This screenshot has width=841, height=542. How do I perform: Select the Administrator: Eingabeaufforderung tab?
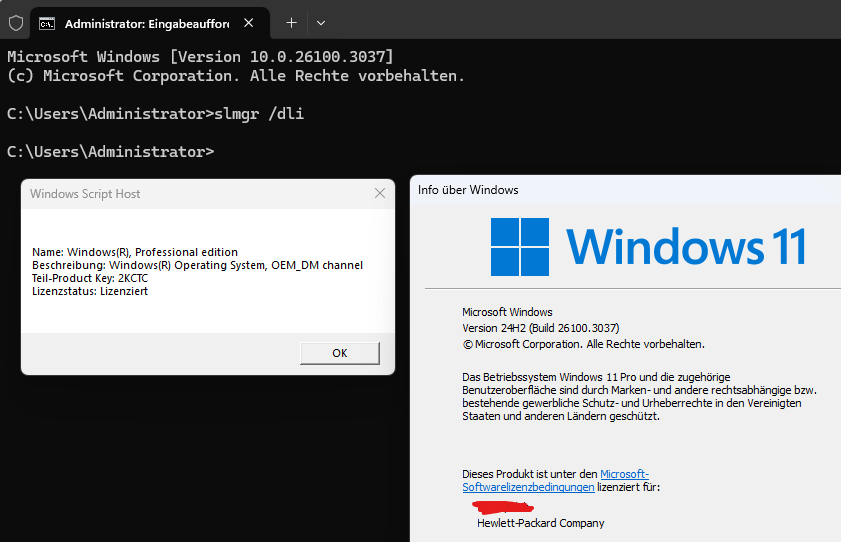click(150, 23)
